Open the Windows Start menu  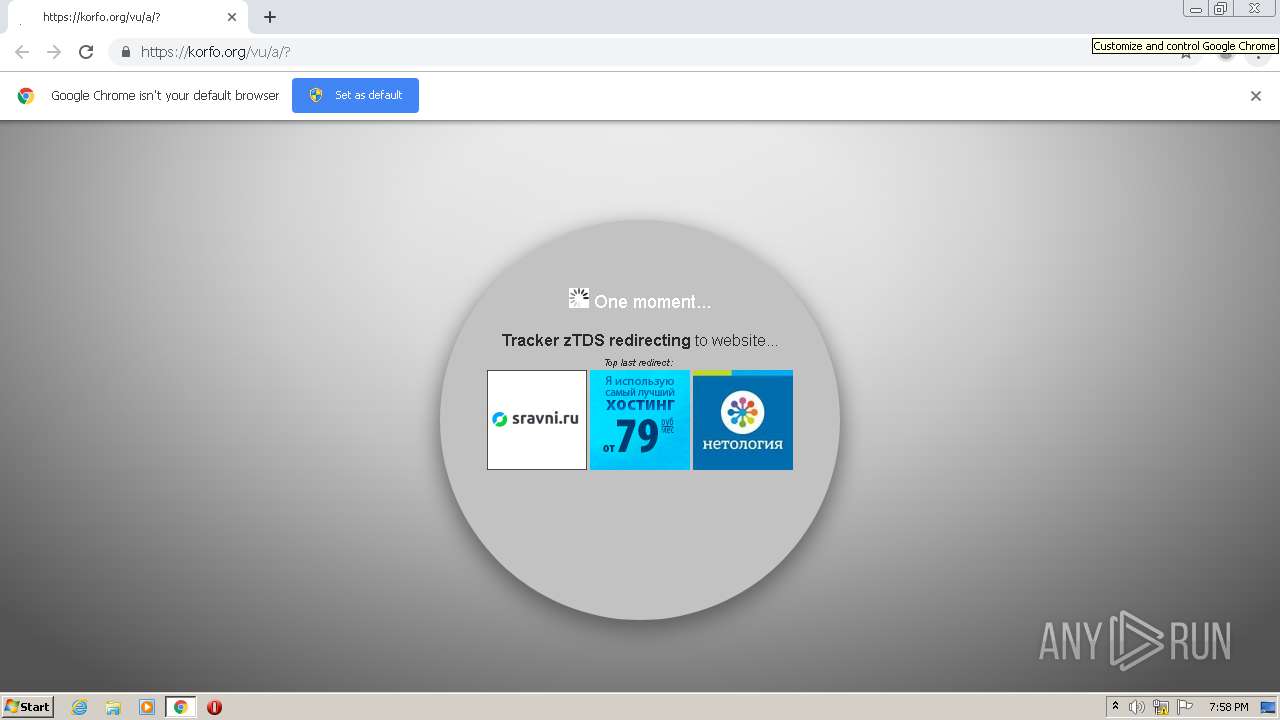[x=28, y=707]
